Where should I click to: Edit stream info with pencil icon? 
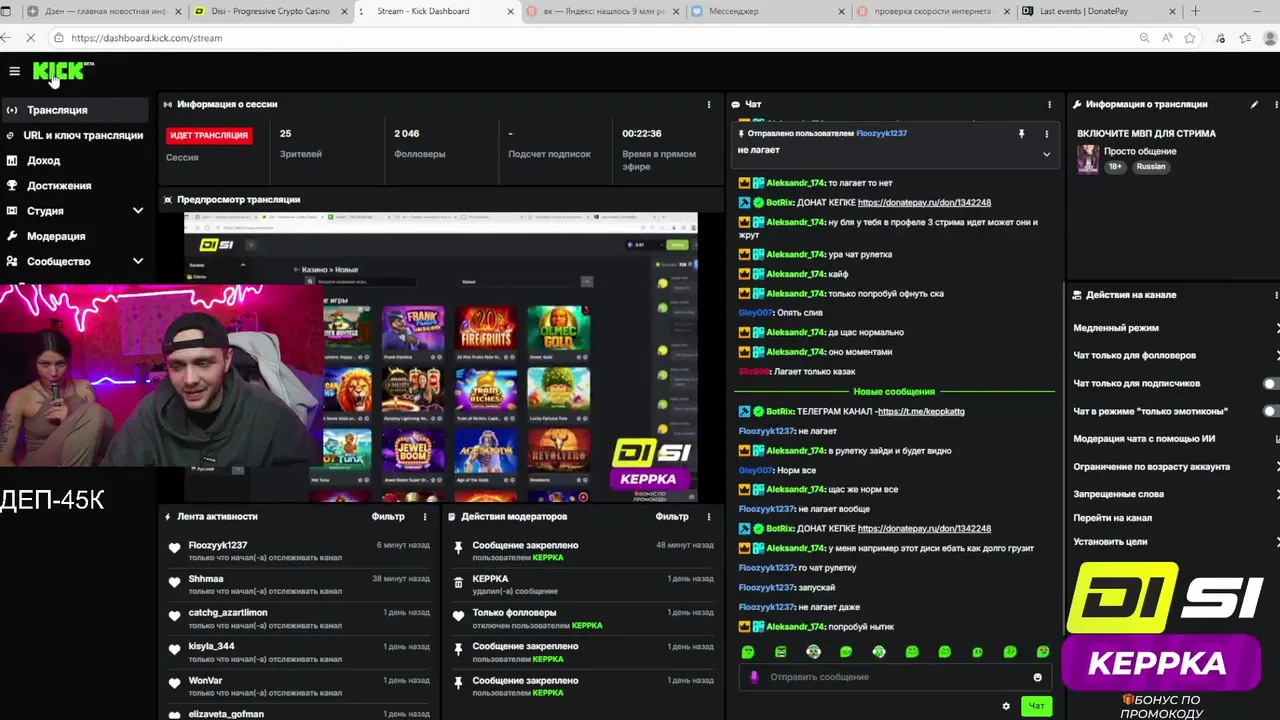(x=1254, y=104)
